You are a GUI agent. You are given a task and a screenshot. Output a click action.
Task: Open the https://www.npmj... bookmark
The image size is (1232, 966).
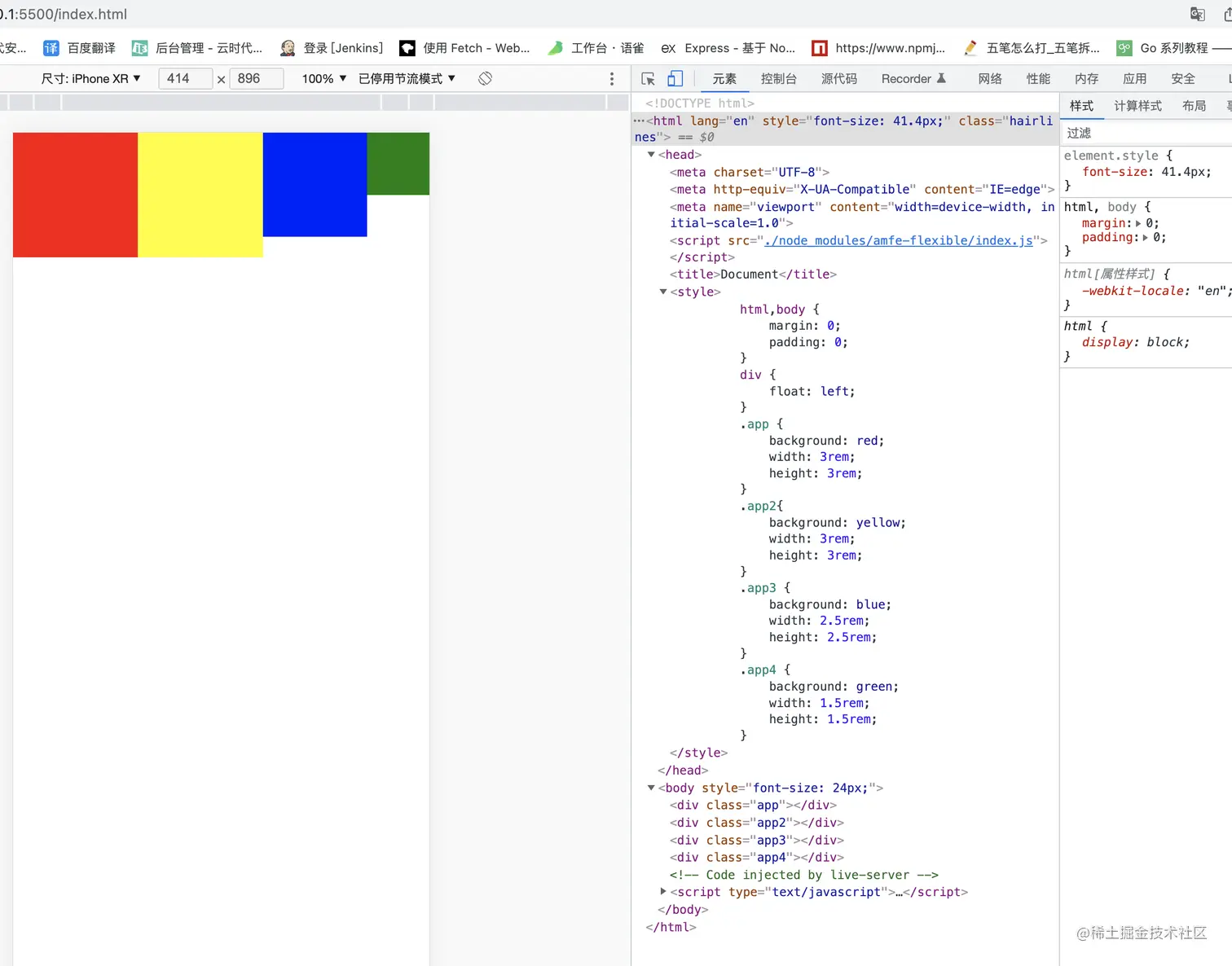point(878,48)
